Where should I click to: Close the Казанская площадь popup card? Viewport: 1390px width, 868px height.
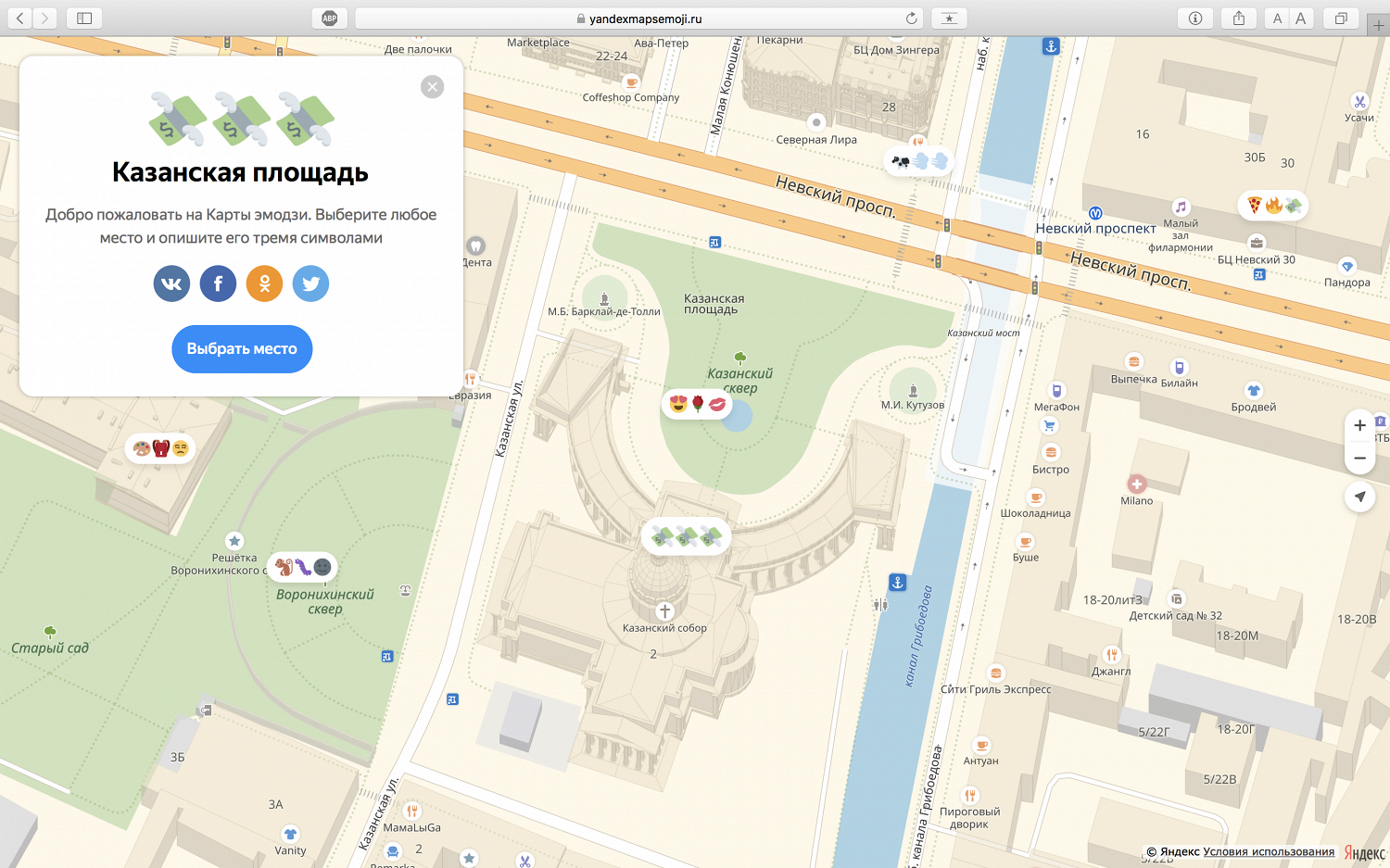coord(432,87)
